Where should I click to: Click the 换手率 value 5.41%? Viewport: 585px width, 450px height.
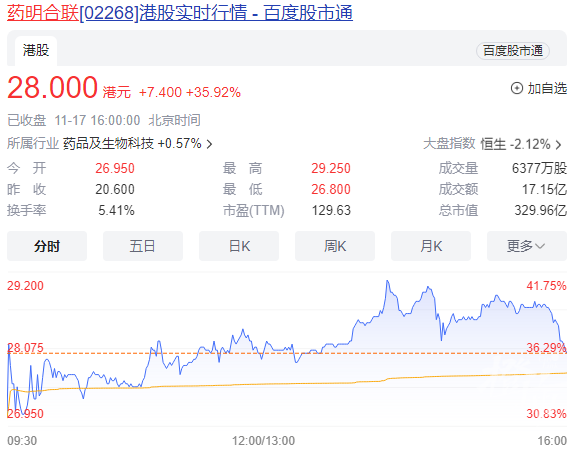click(116, 210)
